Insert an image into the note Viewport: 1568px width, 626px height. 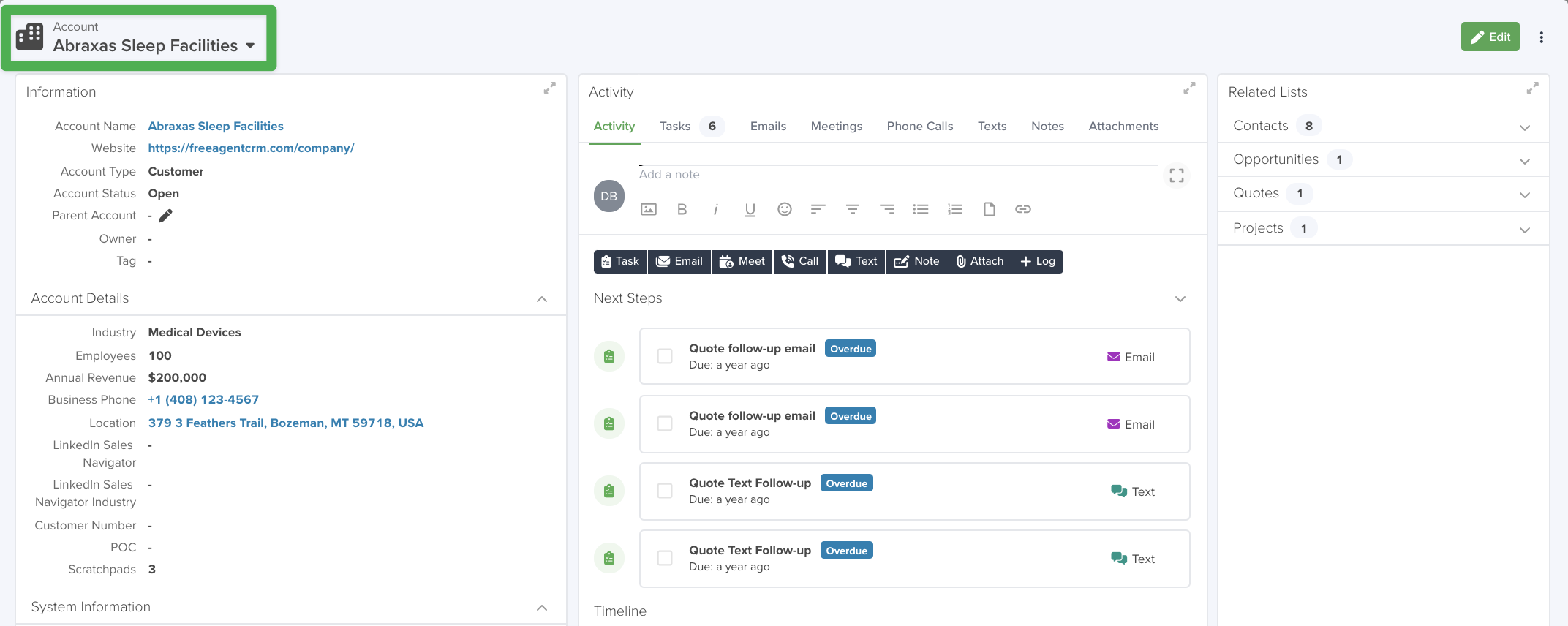click(x=649, y=209)
